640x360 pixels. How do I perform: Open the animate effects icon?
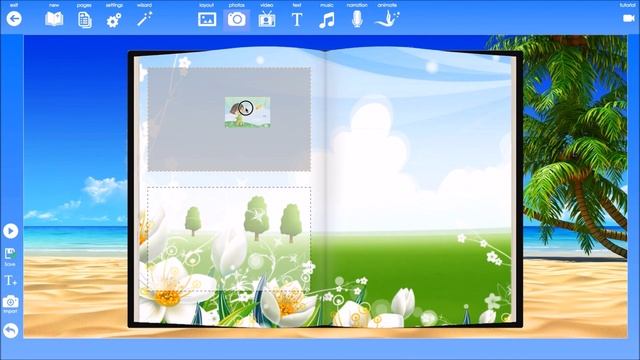(387, 19)
